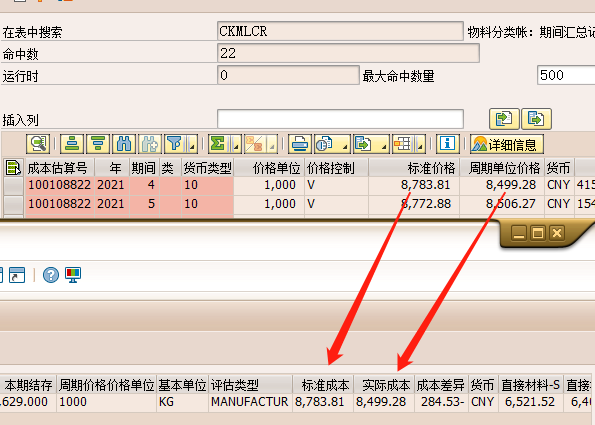Screen dimensions: 595x425
Task: Click the 最大命中数量 field showing 500
Action: 566,75
